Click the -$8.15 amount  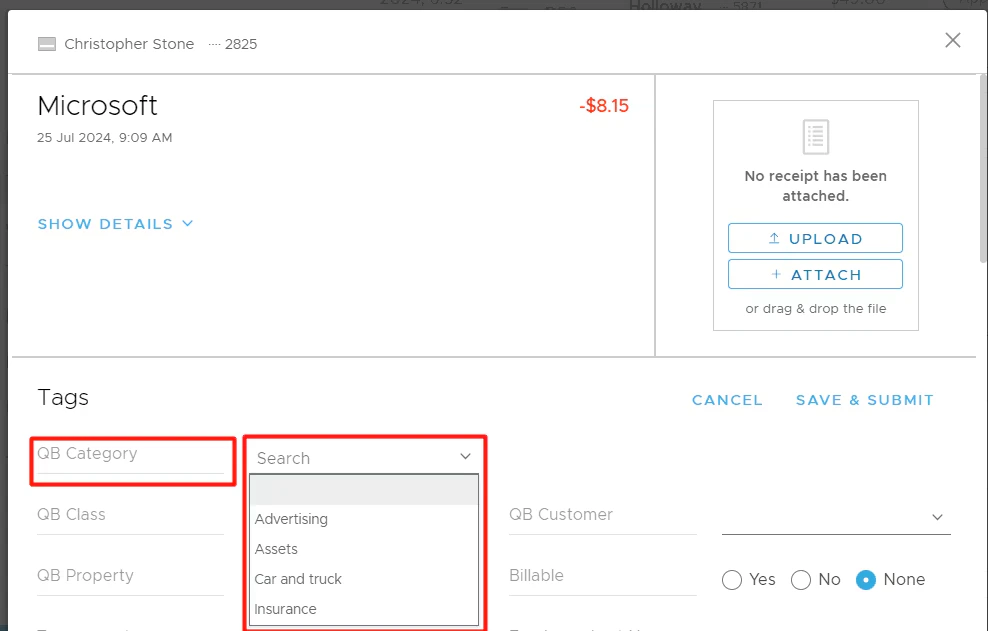[604, 105]
